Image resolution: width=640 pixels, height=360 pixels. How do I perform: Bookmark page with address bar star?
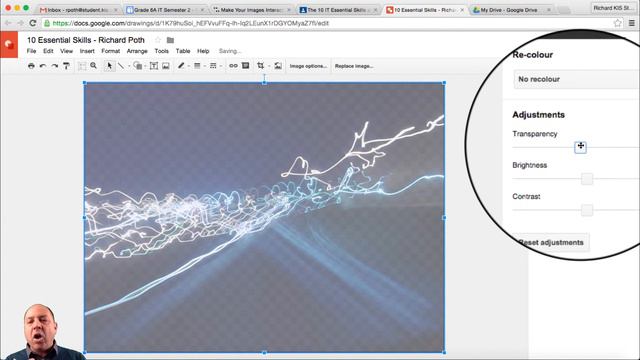(618, 23)
